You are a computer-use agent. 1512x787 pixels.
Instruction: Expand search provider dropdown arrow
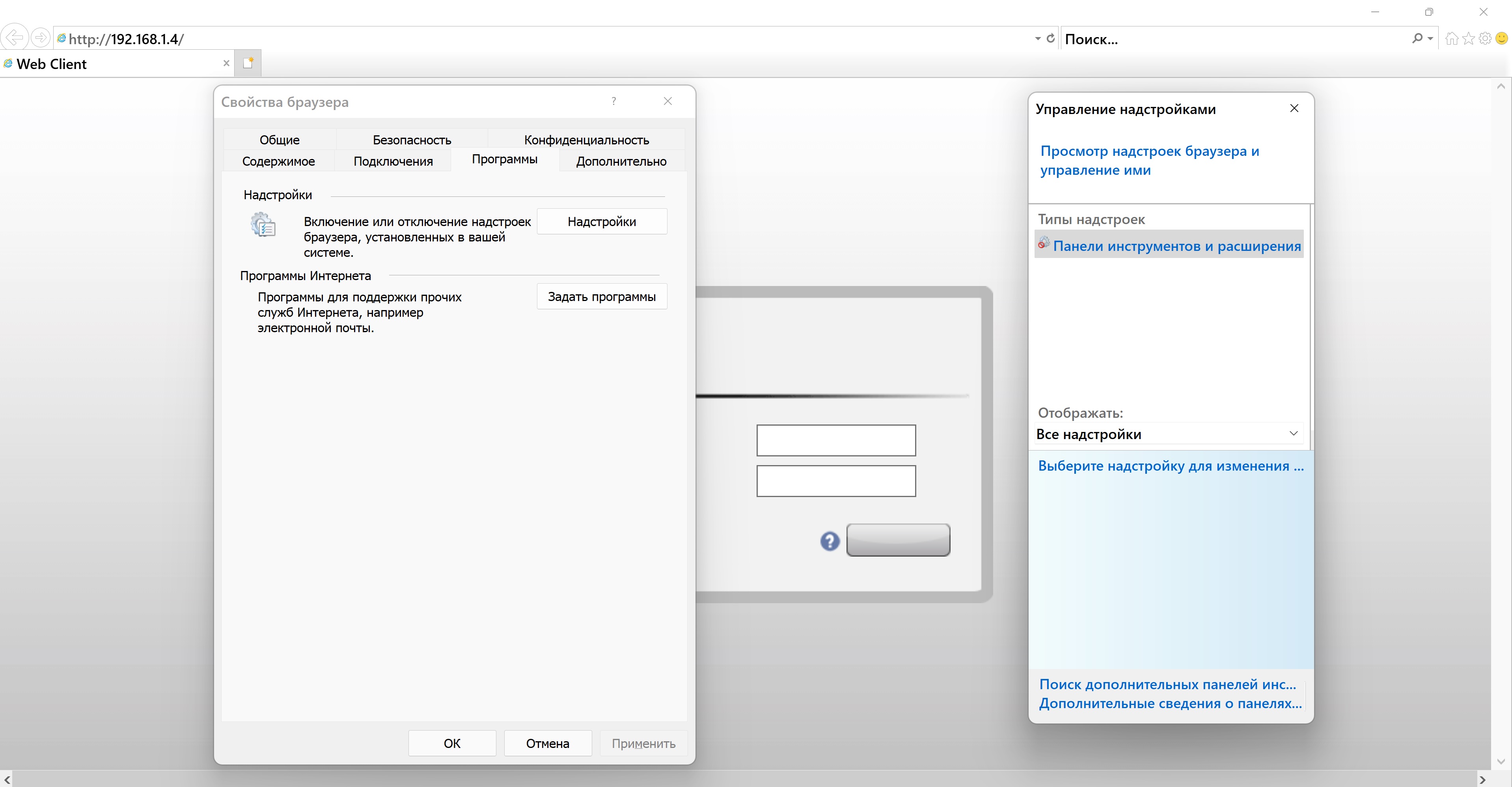point(1430,39)
